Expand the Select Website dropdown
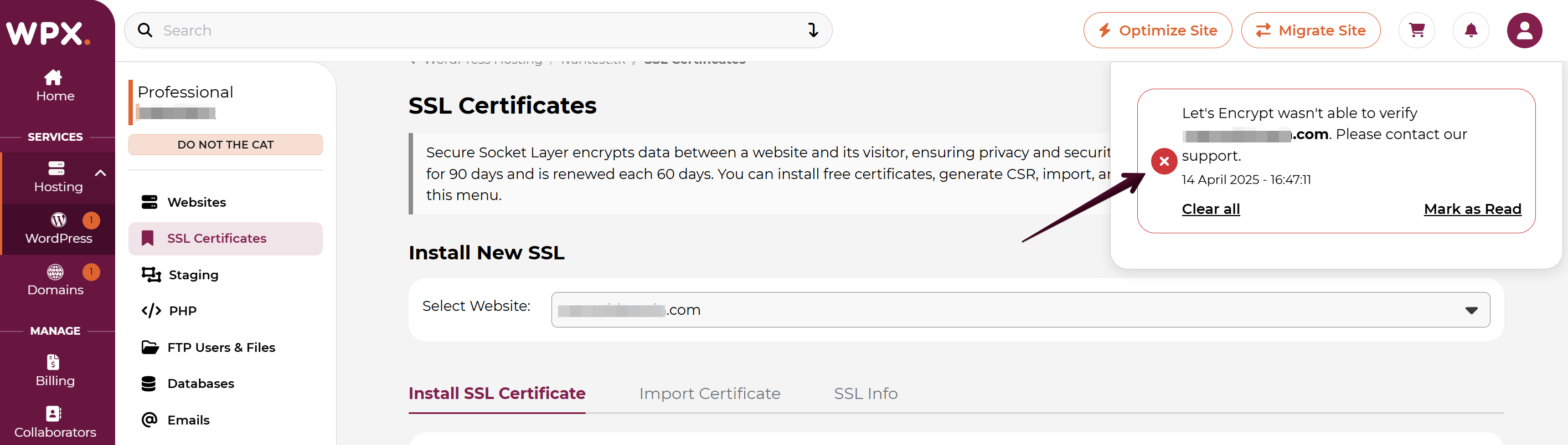The height and width of the screenshot is (445, 1568). [x=1471, y=310]
